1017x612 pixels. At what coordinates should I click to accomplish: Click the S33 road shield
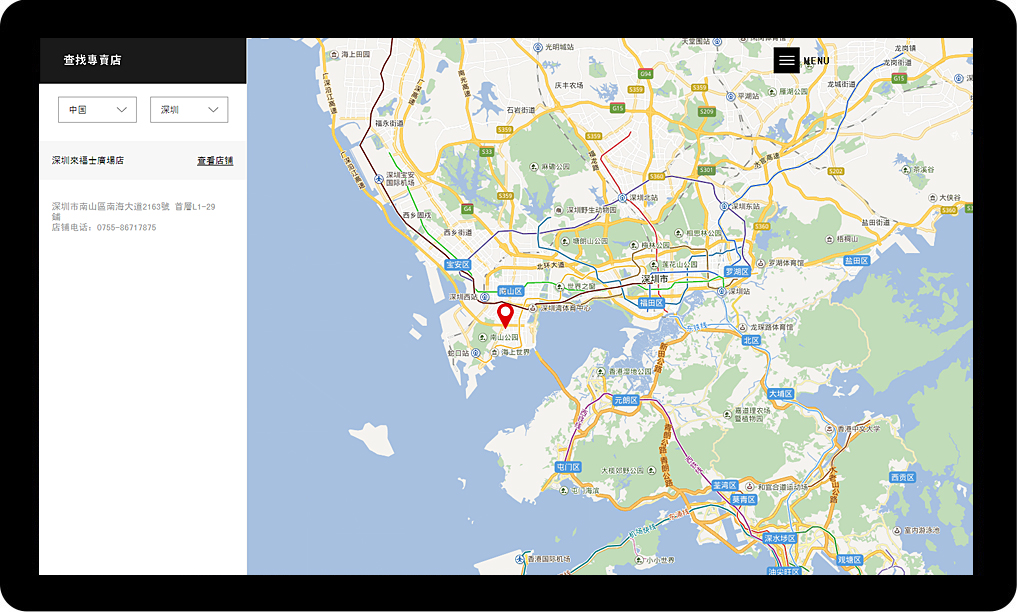(486, 152)
